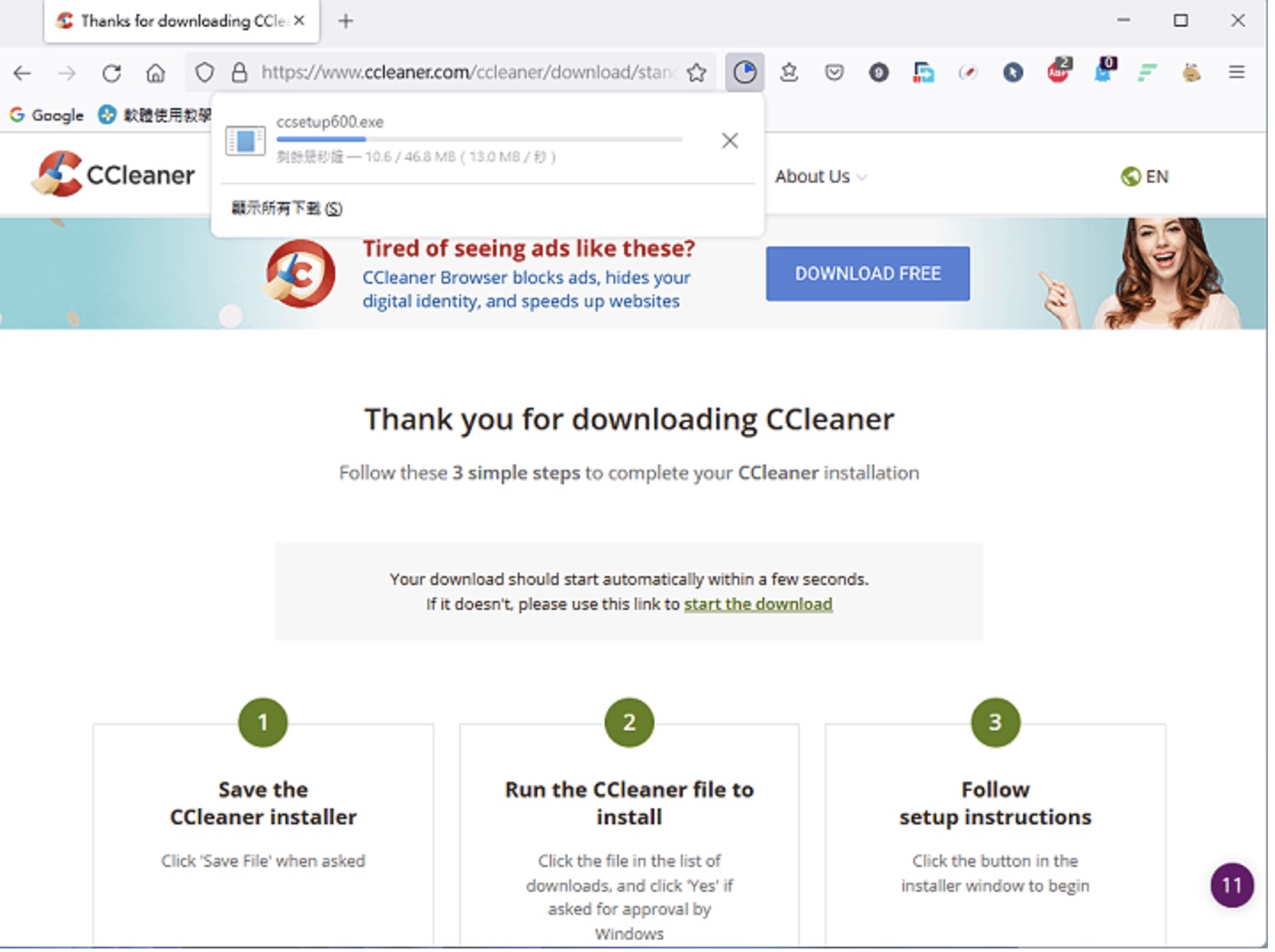Show all downloads link

[x=286, y=208]
